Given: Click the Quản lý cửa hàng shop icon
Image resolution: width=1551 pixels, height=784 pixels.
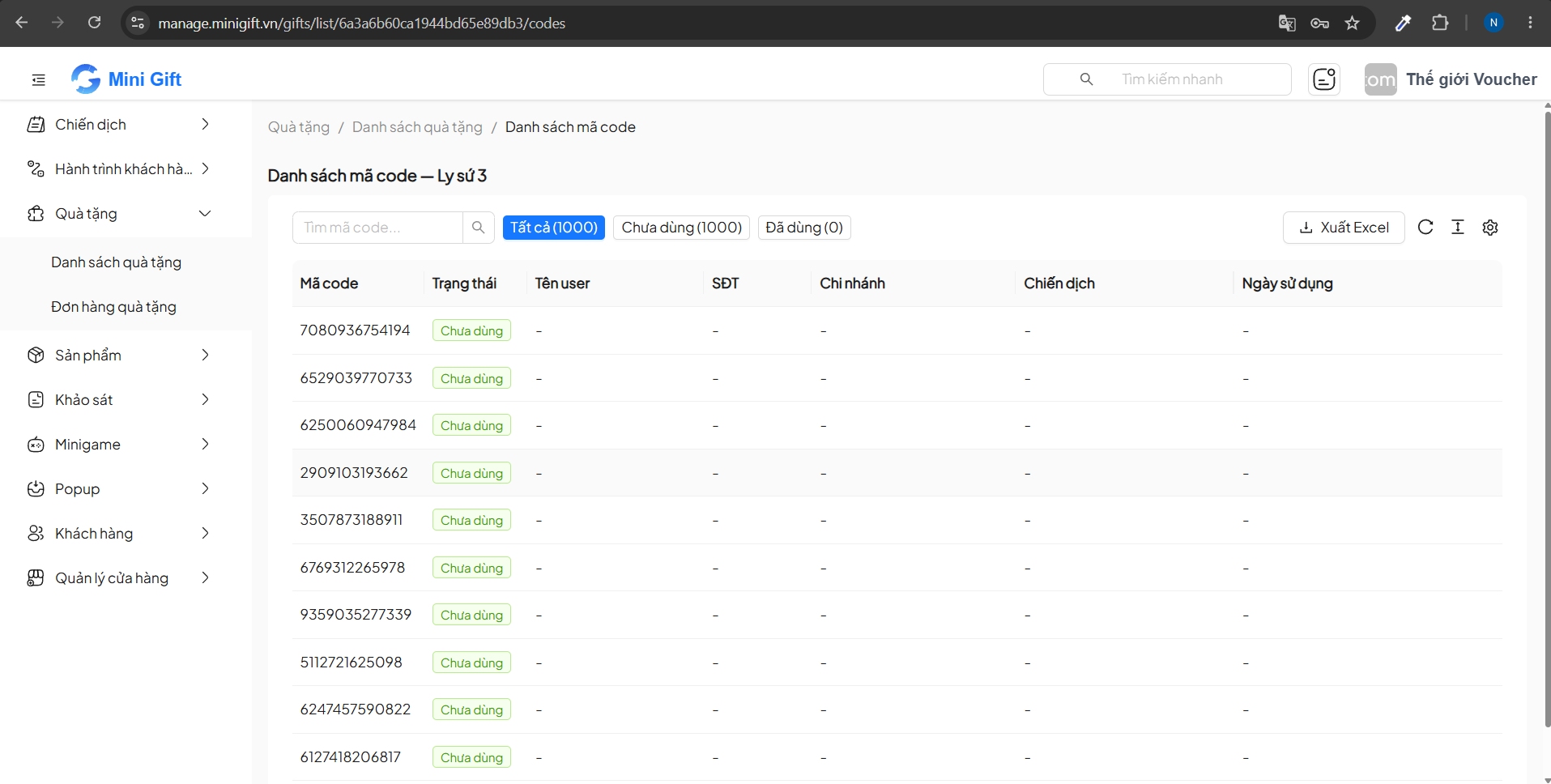Looking at the screenshot, I should point(36,578).
